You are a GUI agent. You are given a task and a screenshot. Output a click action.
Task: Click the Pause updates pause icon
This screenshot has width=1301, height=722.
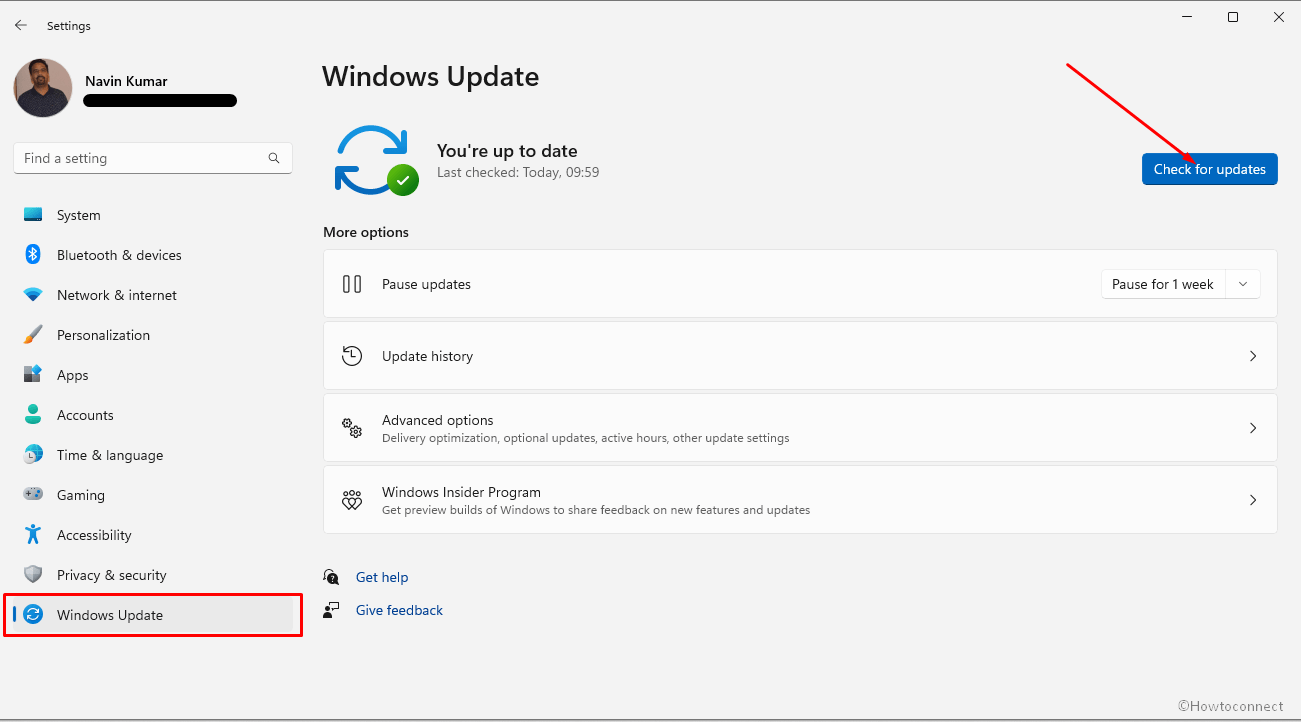pos(352,284)
